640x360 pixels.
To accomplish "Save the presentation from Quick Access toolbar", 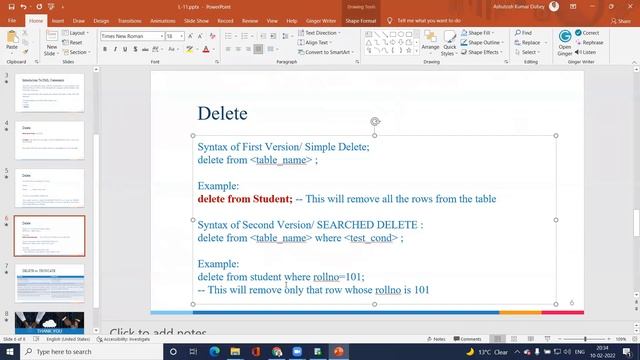I will click(11, 7).
